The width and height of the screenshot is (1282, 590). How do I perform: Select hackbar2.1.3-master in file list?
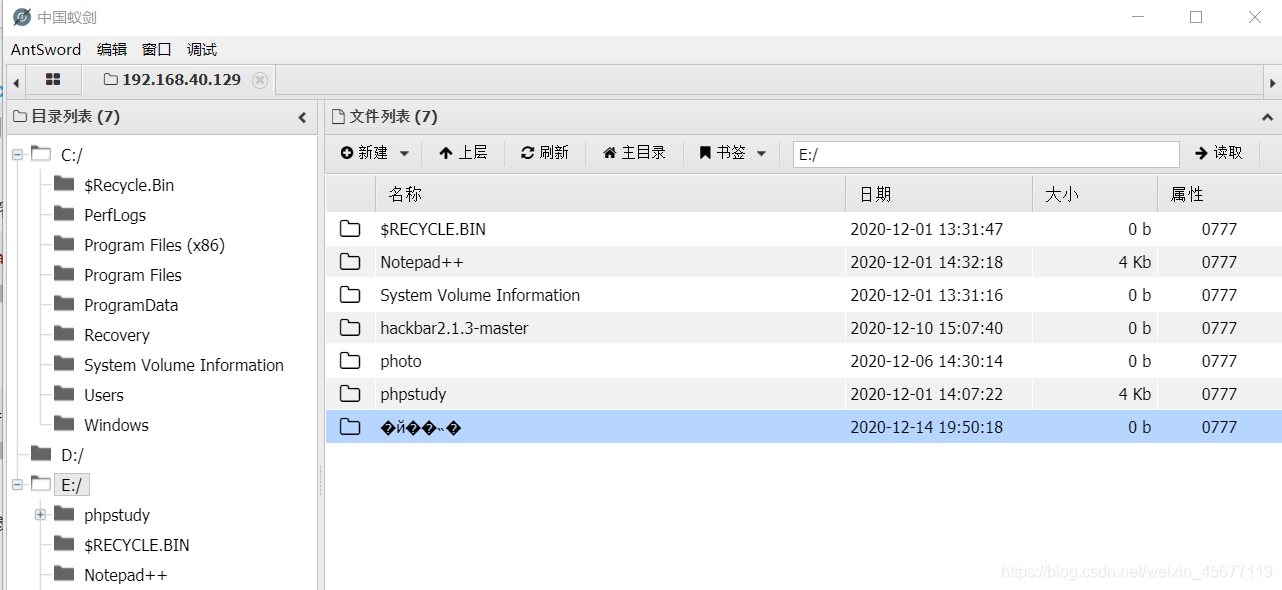(x=454, y=328)
